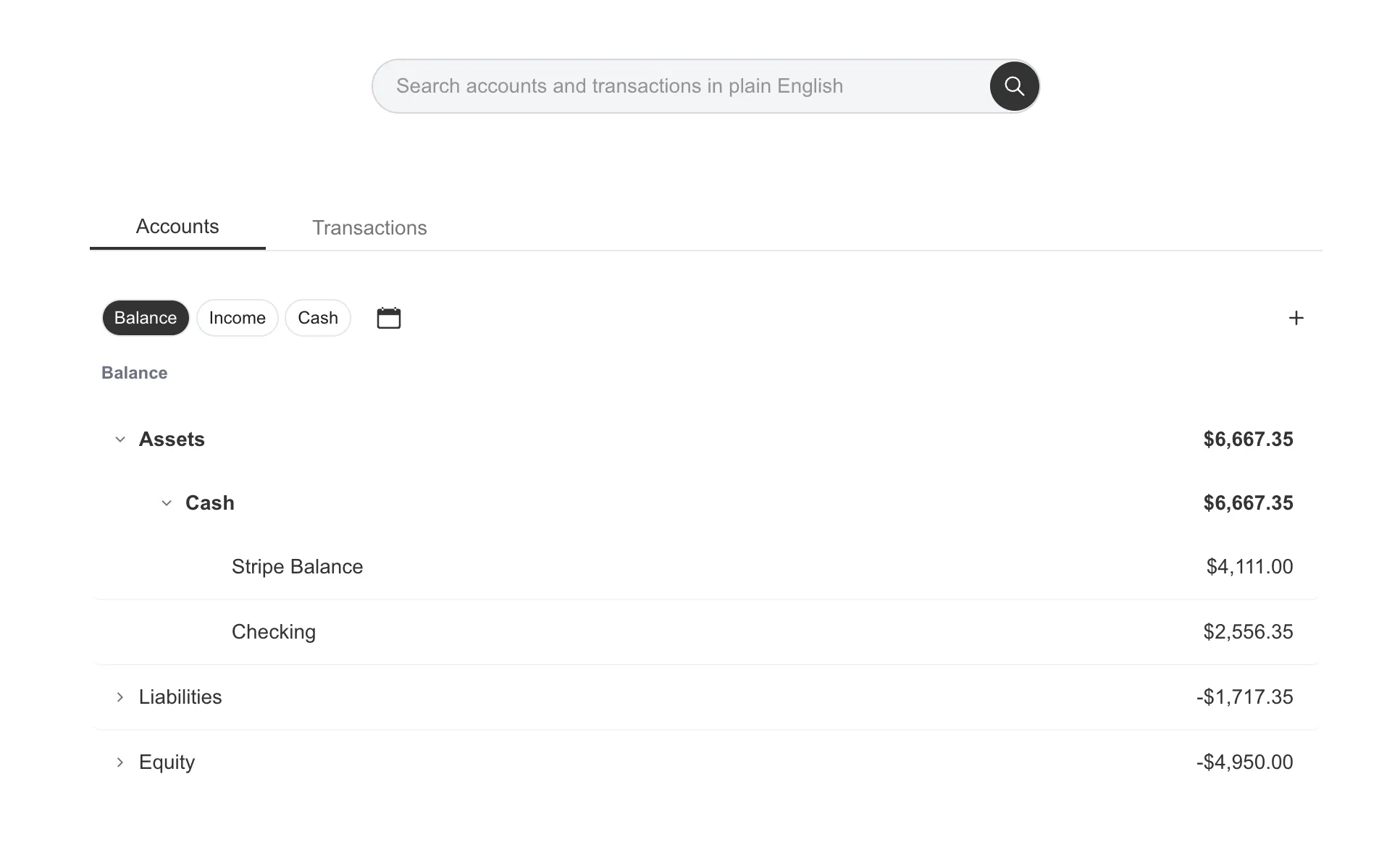
Task: Expand the Equity section chevron
Action: (x=120, y=762)
